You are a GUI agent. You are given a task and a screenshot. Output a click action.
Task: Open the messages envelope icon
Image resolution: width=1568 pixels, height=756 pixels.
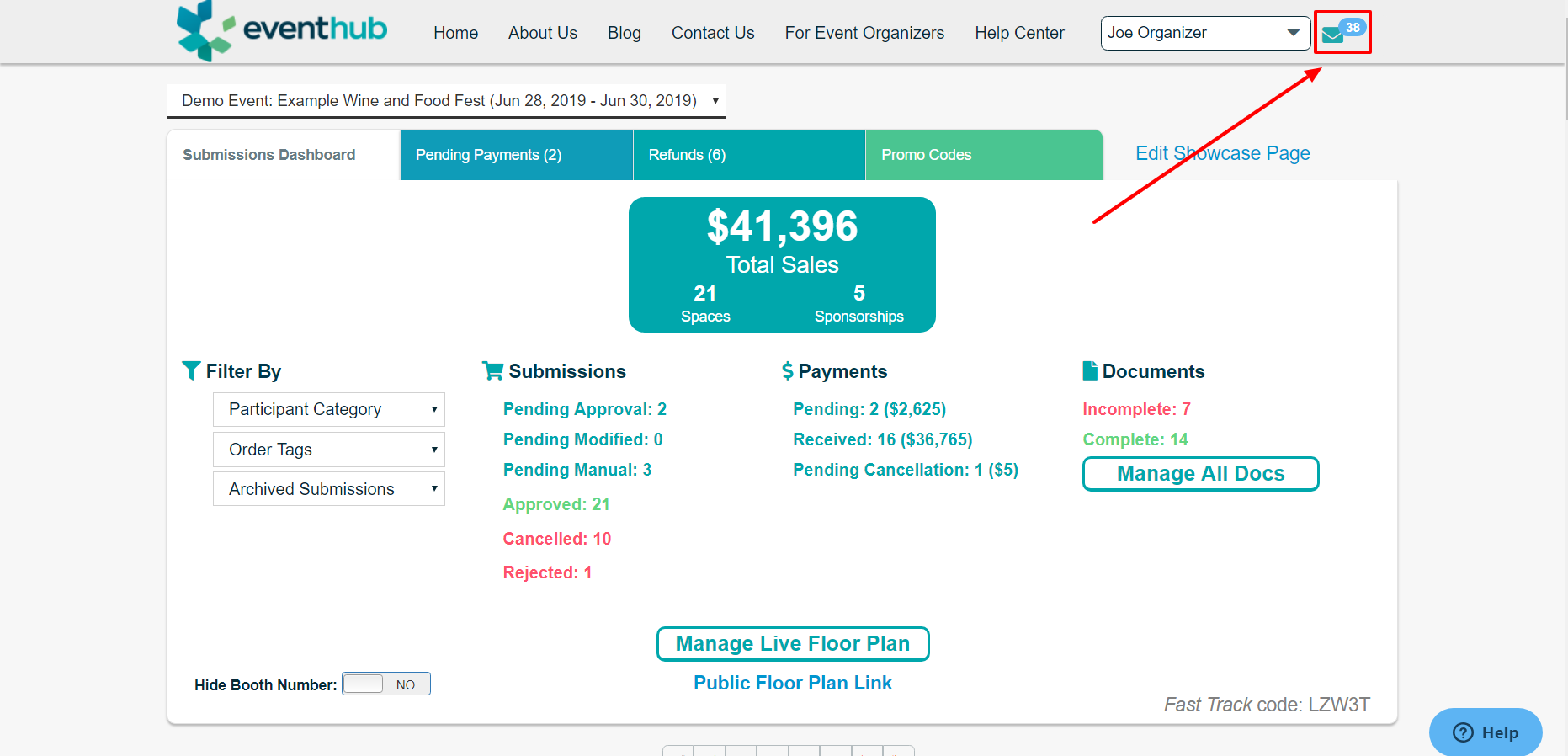(1332, 35)
